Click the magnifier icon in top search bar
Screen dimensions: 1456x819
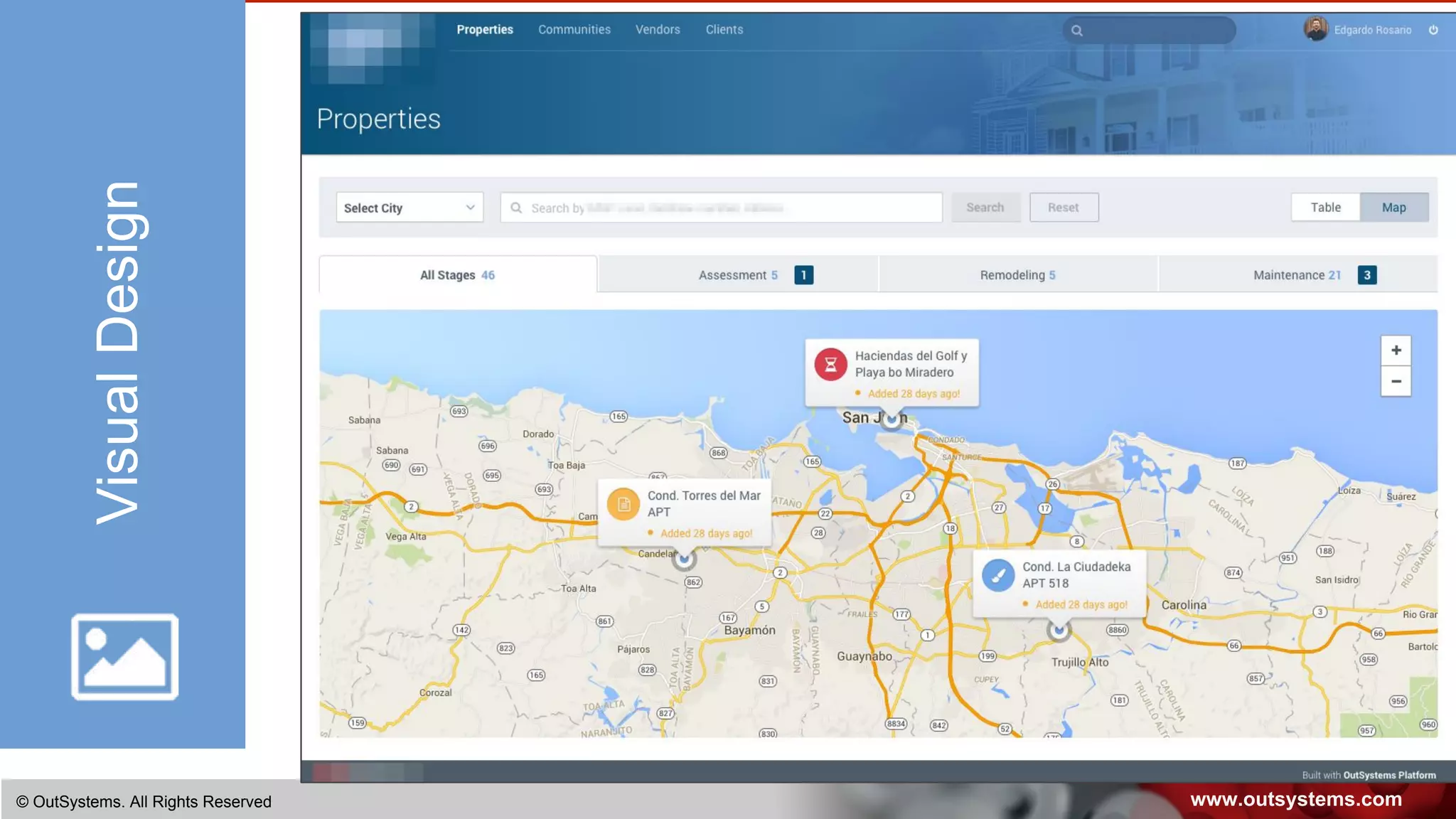(x=1077, y=31)
